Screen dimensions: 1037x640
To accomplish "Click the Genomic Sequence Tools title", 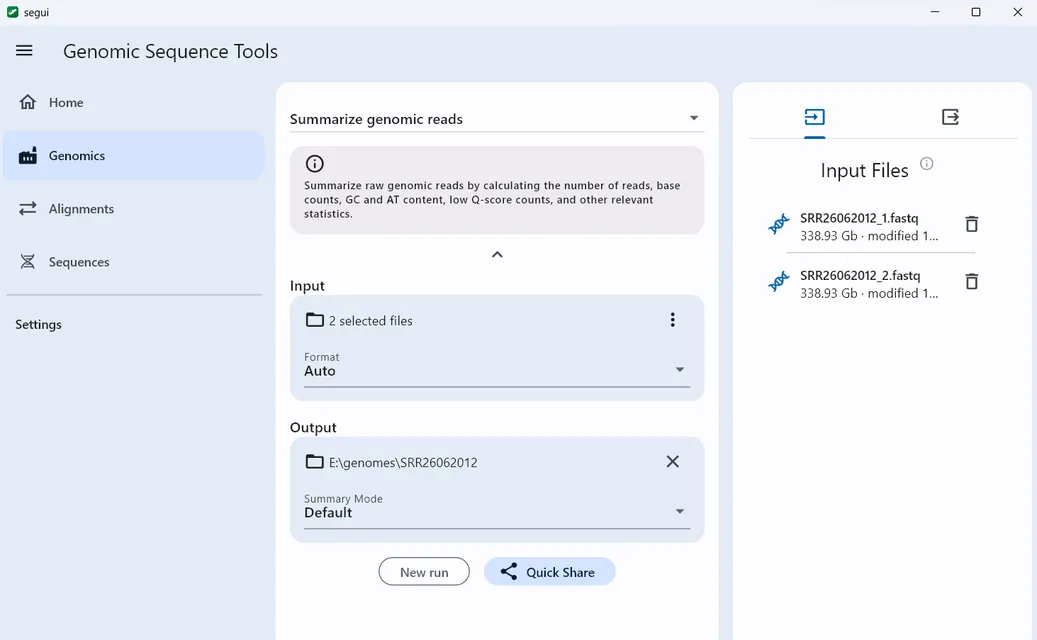I will tap(171, 52).
